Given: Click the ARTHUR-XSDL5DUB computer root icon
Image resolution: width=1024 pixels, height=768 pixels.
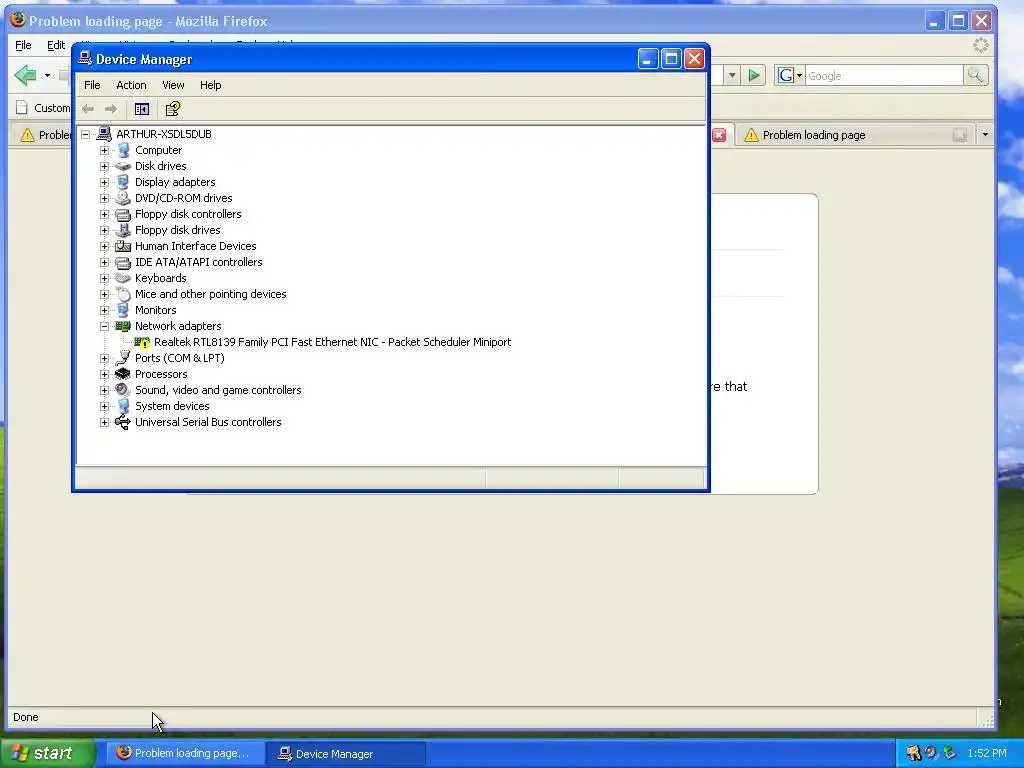Looking at the screenshot, I should pos(104,134).
